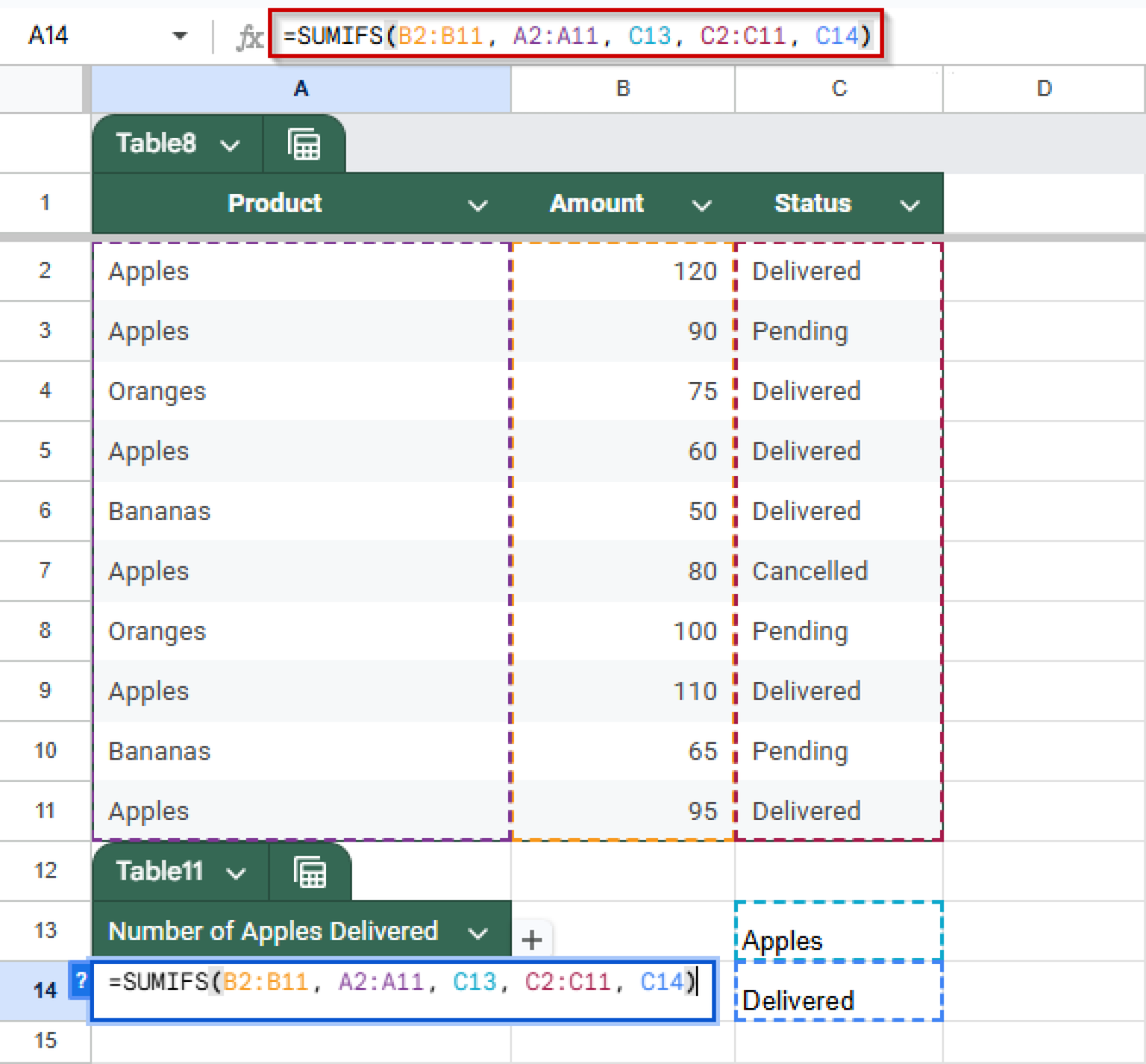Open the Product column header dropdown

(478, 204)
